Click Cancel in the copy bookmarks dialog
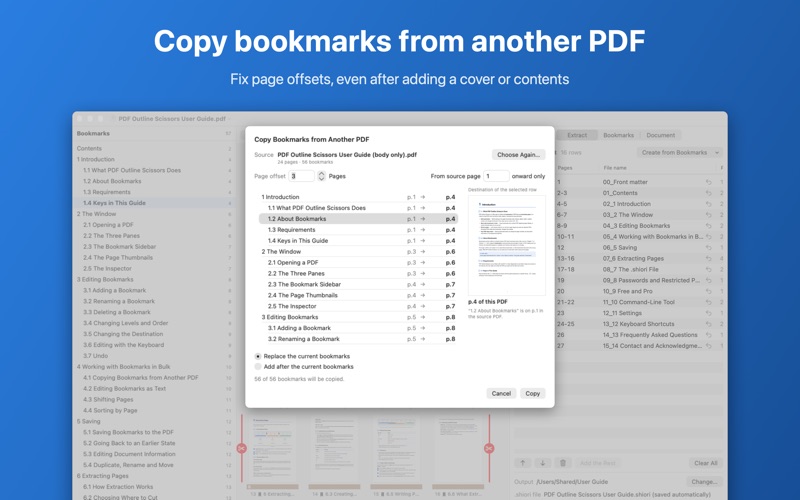Viewport: 800px width, 500px height. 501,393
